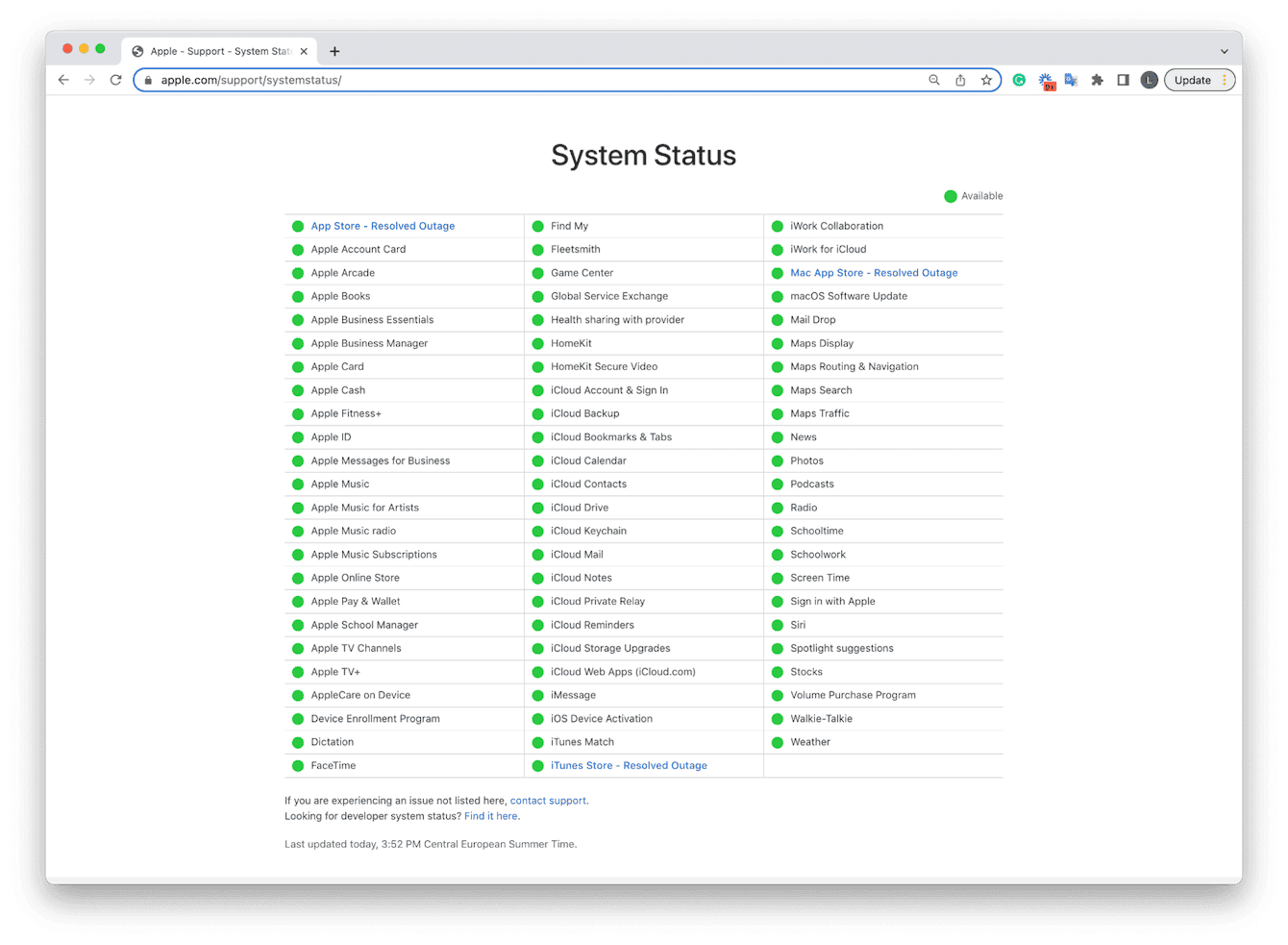Click the Update browser button
Image resolution: width=1288 pixels, height=945 pixels.
1192,80
